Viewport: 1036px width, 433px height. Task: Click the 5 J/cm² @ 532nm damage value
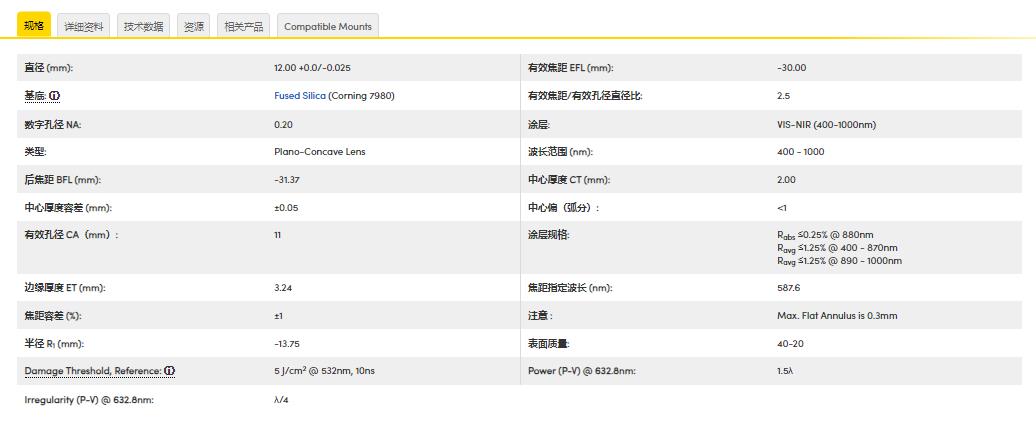coord(323,371)
